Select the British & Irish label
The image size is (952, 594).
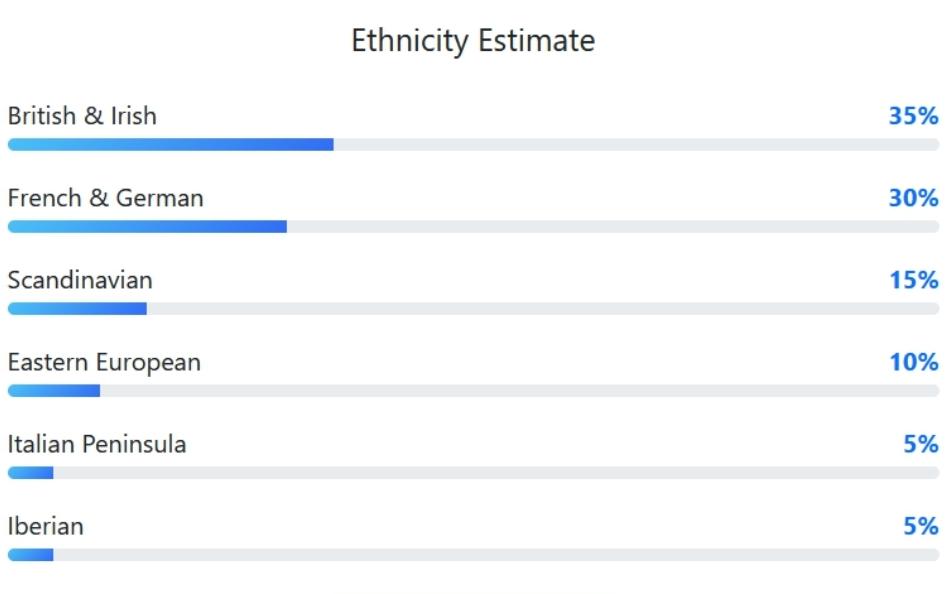tap(82, 116)
